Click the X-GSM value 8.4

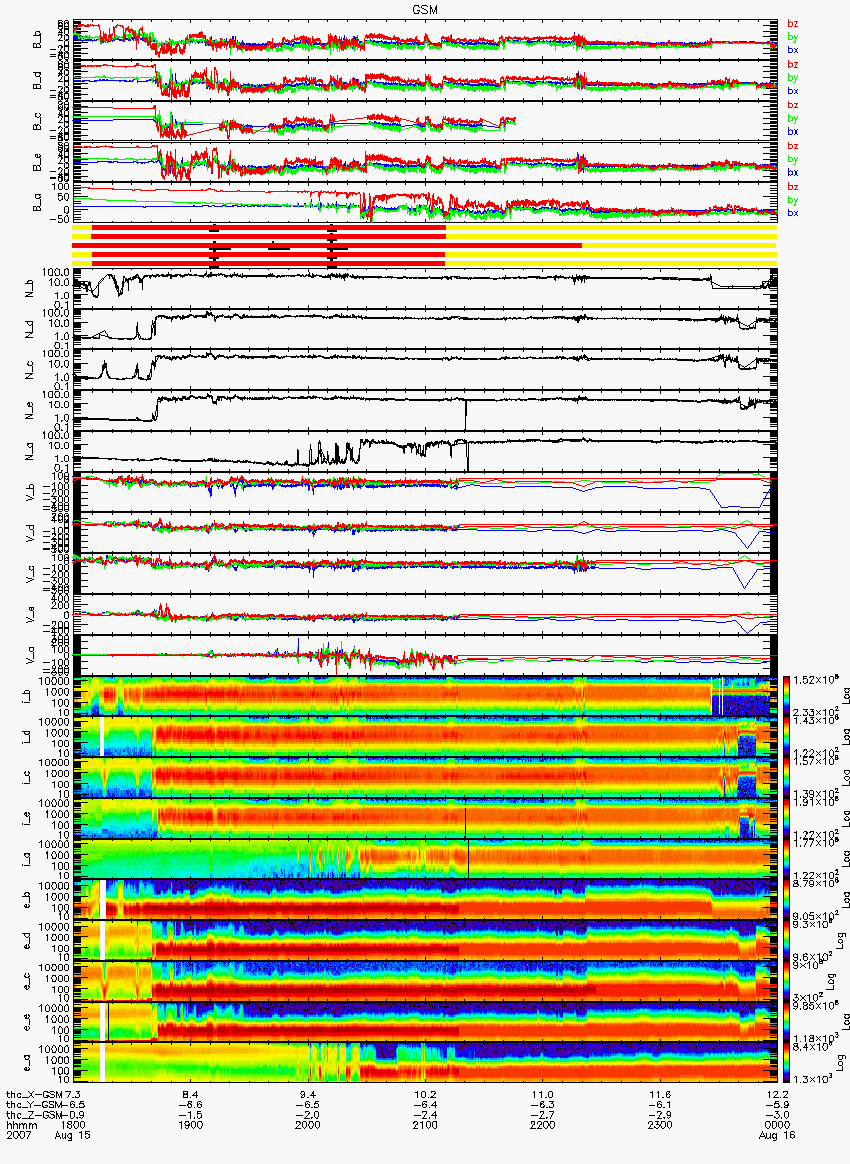pos(191,1095)
